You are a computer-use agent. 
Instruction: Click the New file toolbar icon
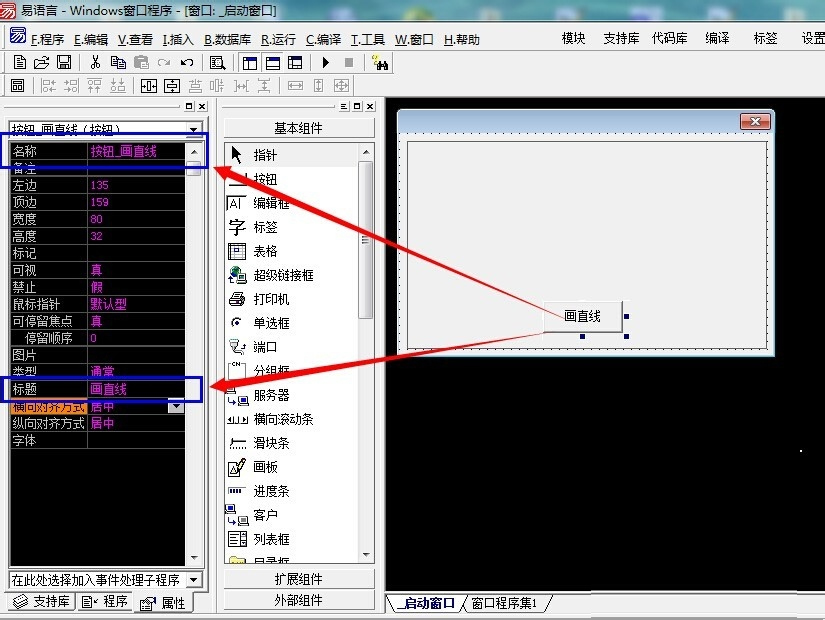pyautogui.click(x=19, y=62)
